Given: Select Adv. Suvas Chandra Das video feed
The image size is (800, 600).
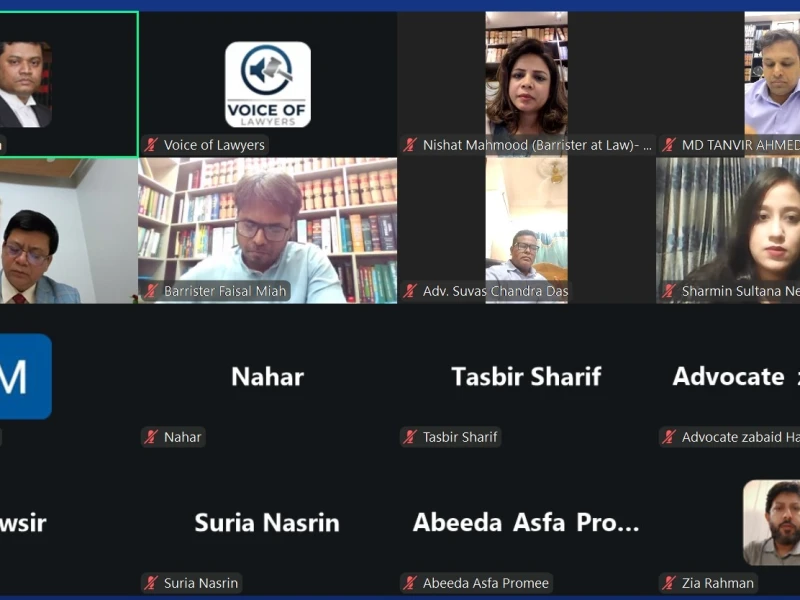Looking at the screenshot, I should (x=527, y=231).
